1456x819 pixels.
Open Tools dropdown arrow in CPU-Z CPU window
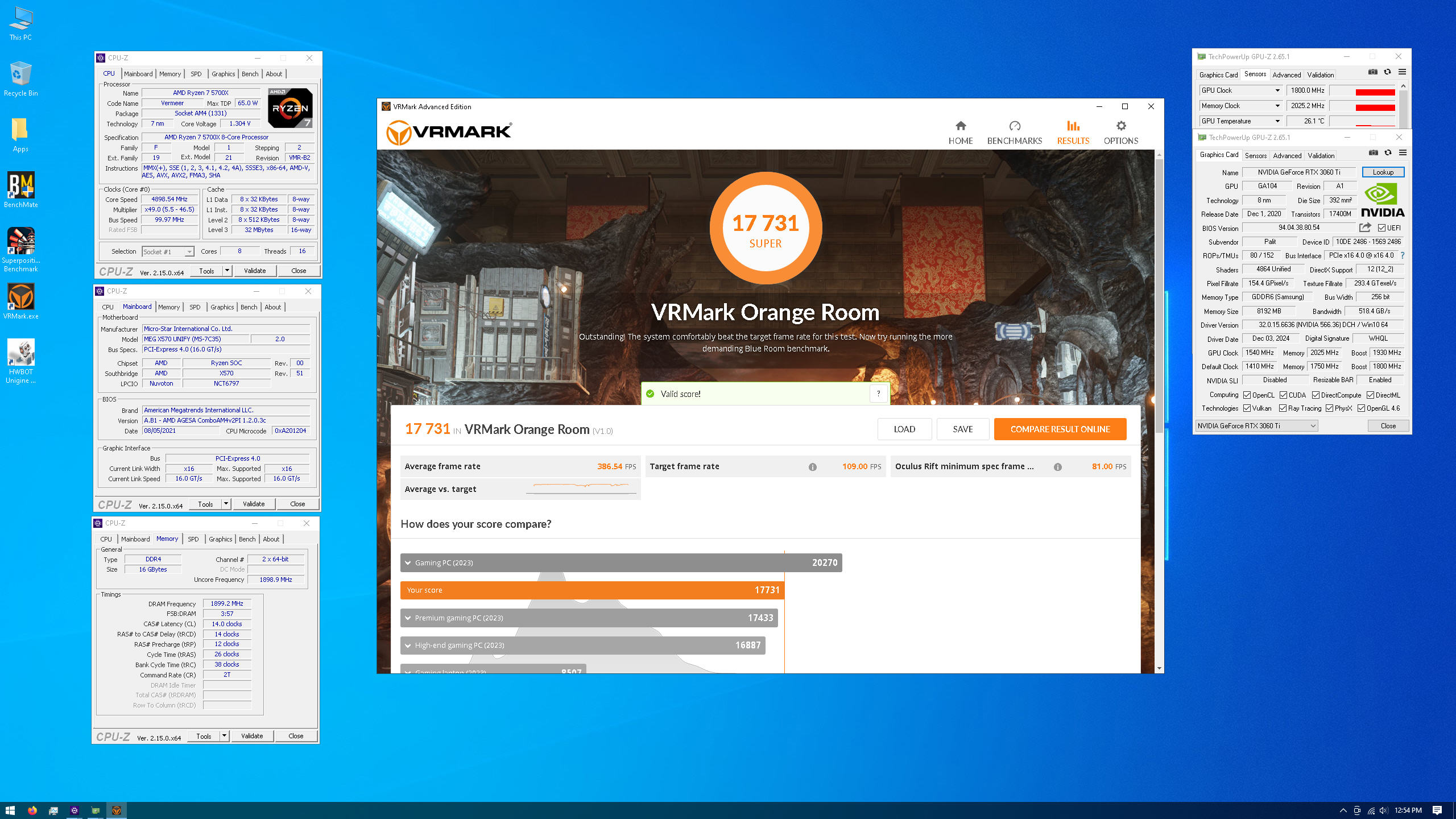(x=227, y=271)
